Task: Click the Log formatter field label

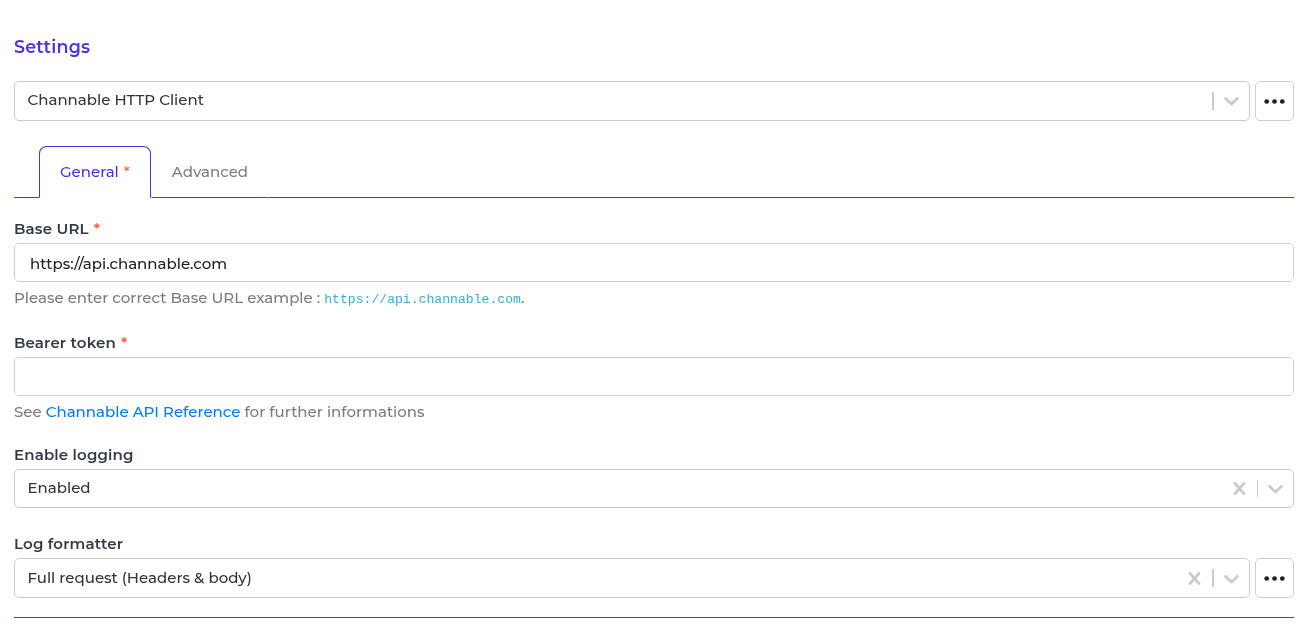Action: 68,545
